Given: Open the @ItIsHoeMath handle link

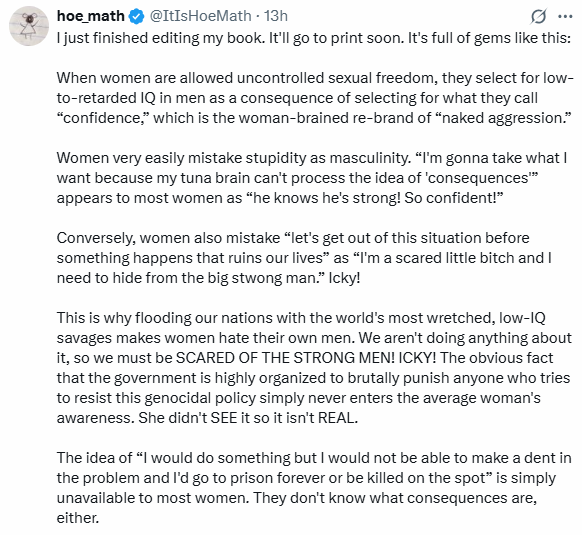Looking at the screenshot, I should coord(200,16).
